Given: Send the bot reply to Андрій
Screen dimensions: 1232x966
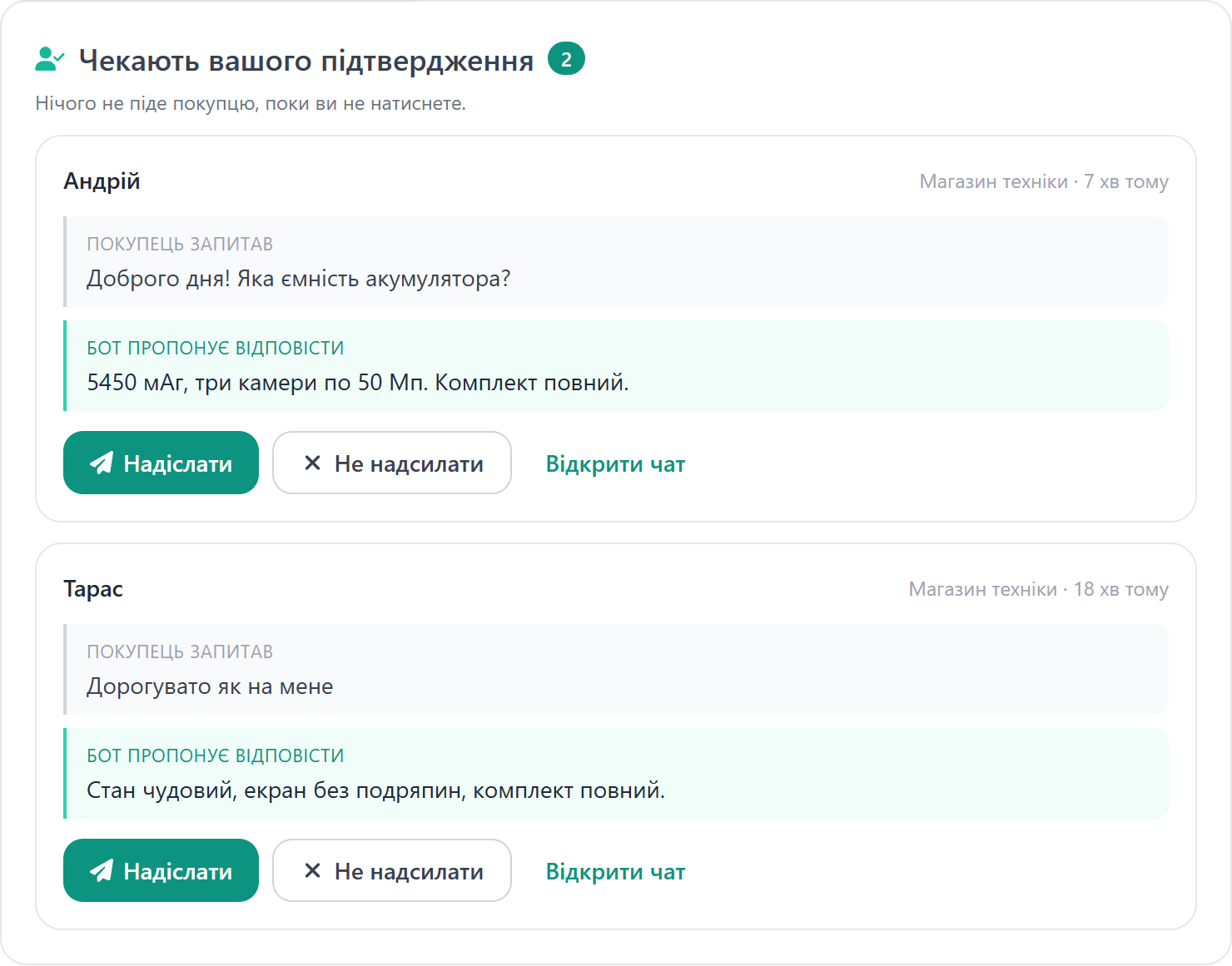Looking at the screenshot, I should coord(161,463).
